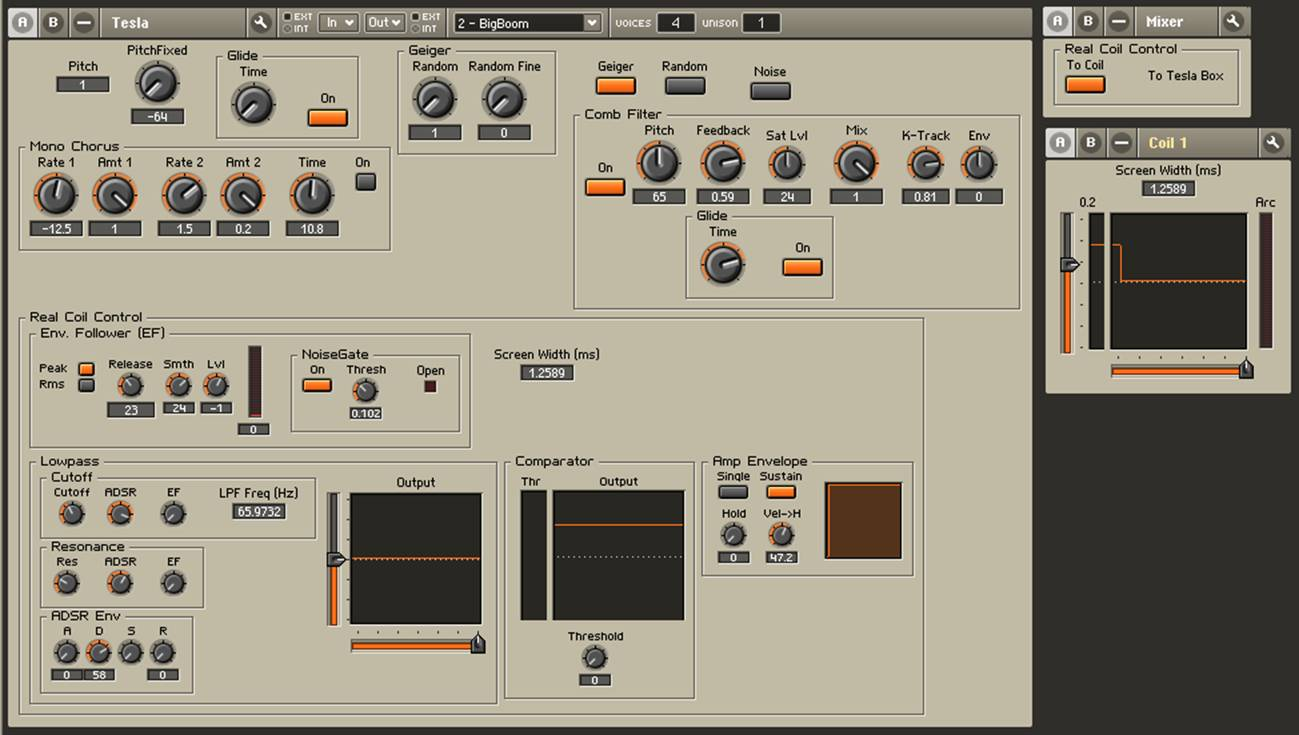
Task: Click the Unison value field
Action: coord(762,22)
